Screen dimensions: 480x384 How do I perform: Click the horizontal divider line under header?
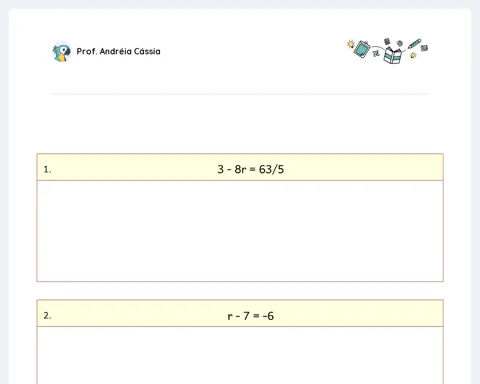(240, 94)
